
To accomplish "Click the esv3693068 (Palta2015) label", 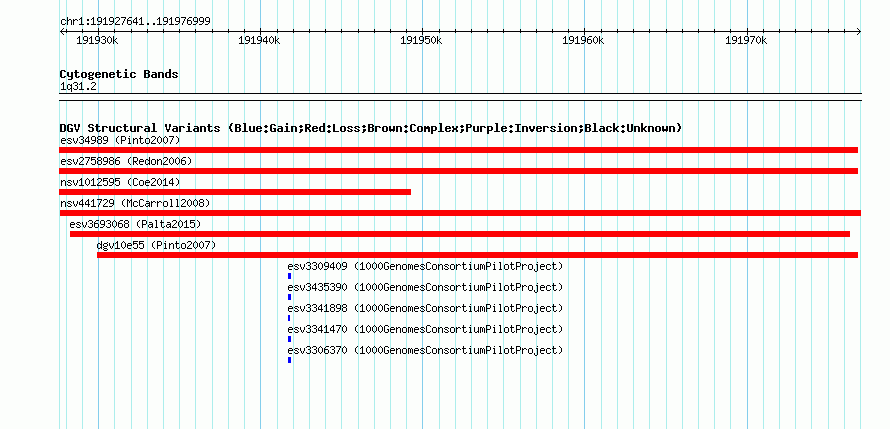I will (x=135, y=224).
